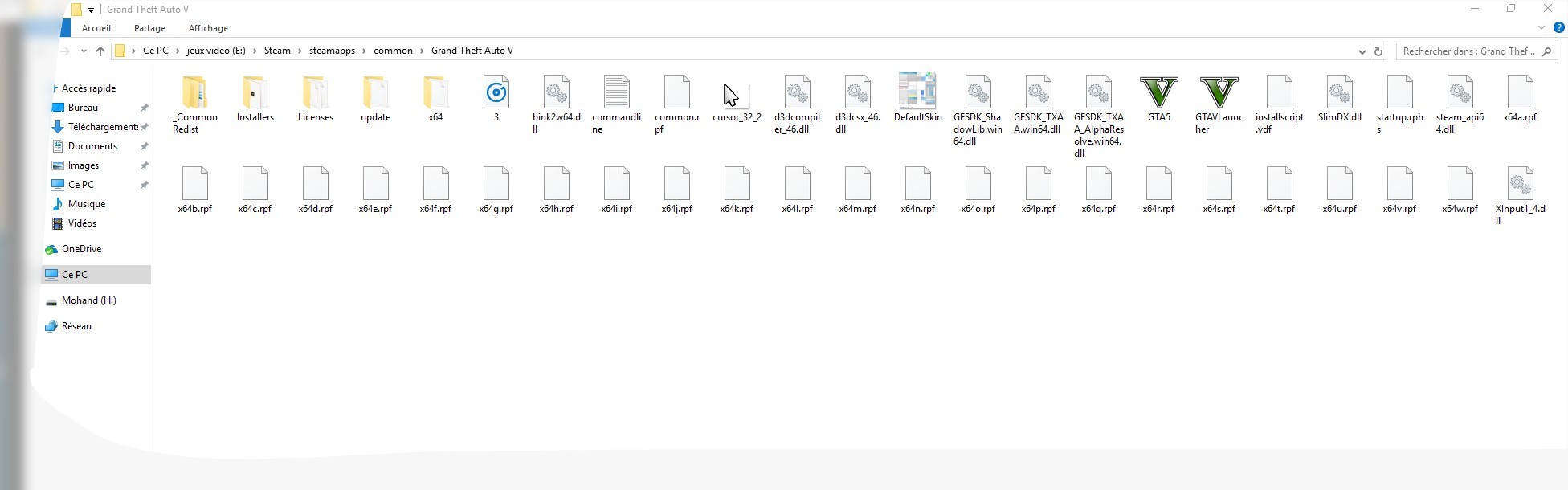Navigate to jeux video (E:) breadcrumb

tap(216, 51)
